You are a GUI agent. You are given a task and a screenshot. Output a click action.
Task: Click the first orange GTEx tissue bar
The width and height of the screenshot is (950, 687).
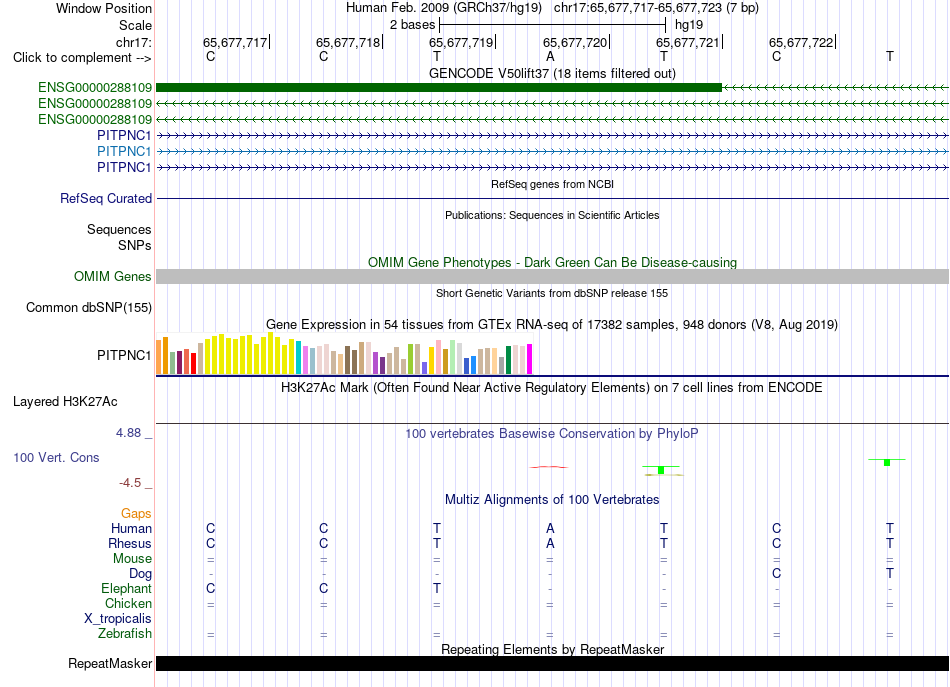[159, 357]
